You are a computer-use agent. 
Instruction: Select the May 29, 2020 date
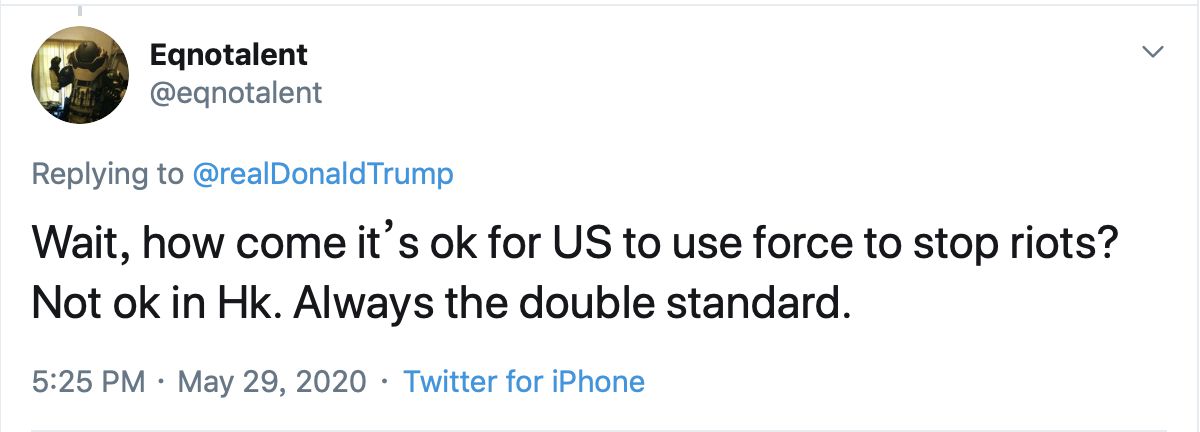(x=274, y=381)
